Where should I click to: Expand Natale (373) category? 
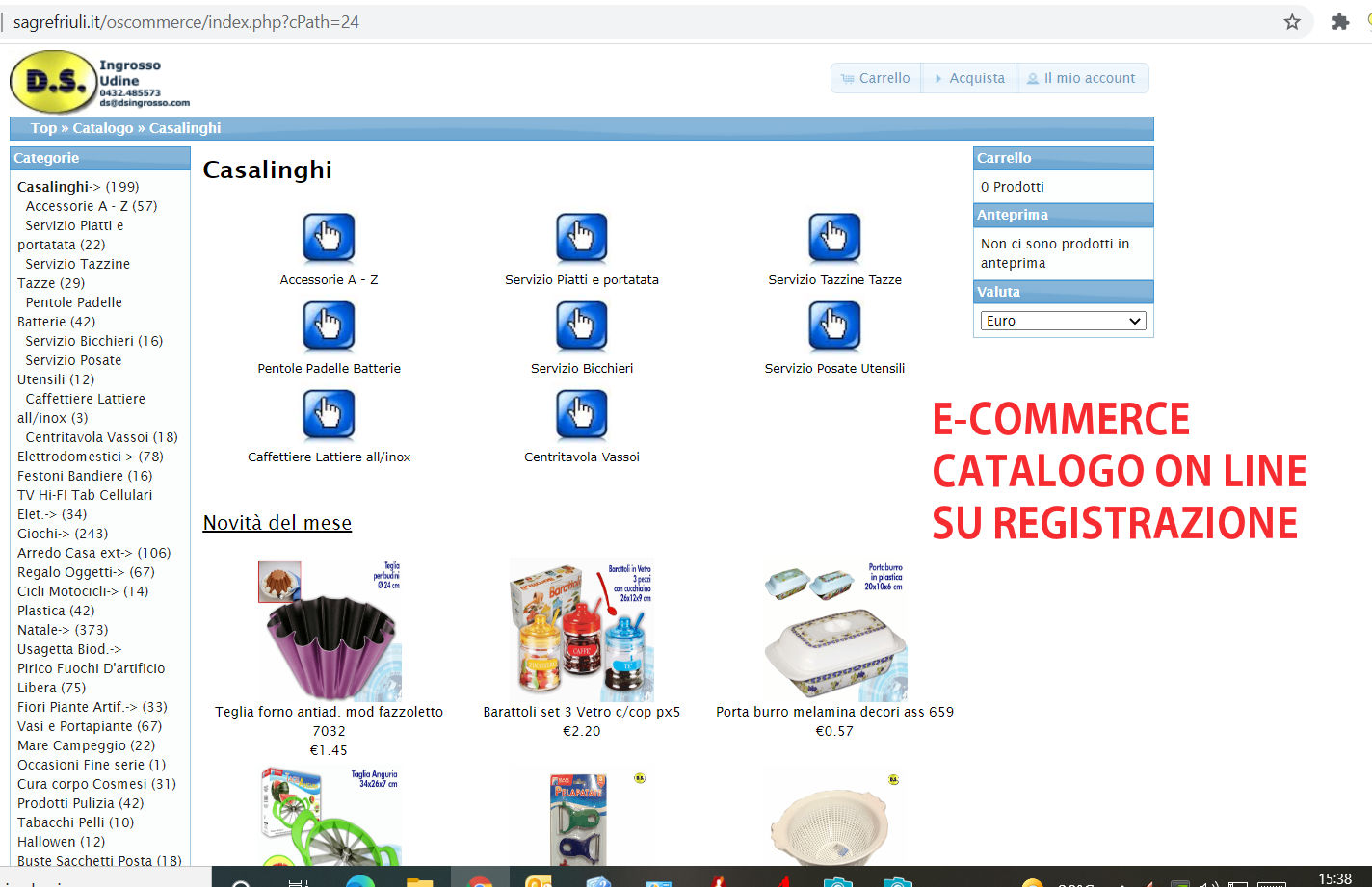pos(63,630)
